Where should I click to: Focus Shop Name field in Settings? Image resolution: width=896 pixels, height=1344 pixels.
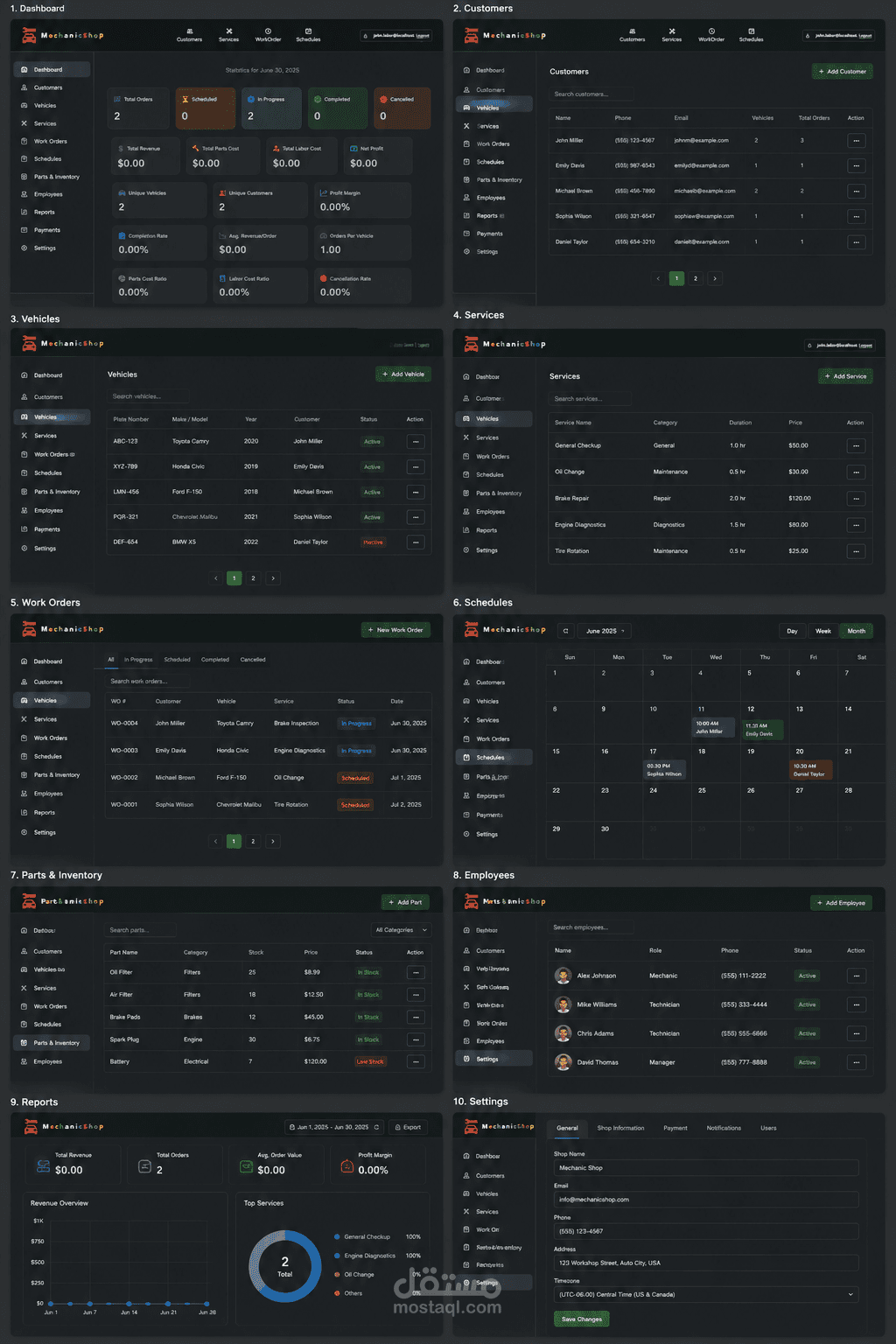pyautogui.click(x=706, y=1168)
